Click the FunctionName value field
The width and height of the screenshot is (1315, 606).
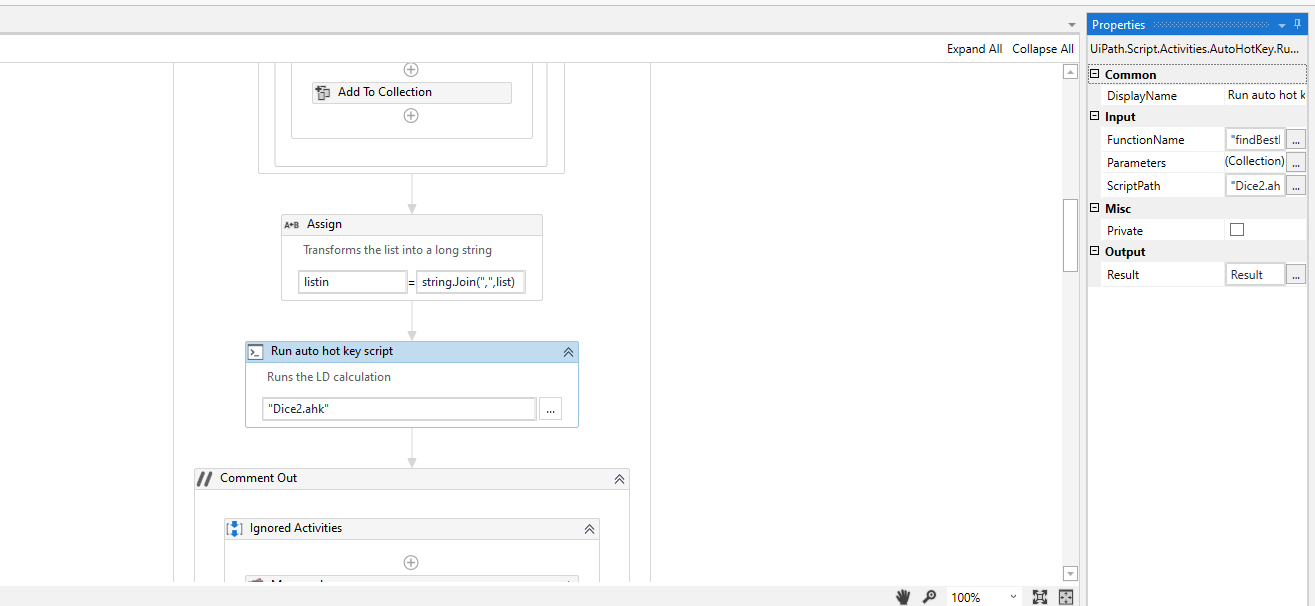[x=1255, y=140]
